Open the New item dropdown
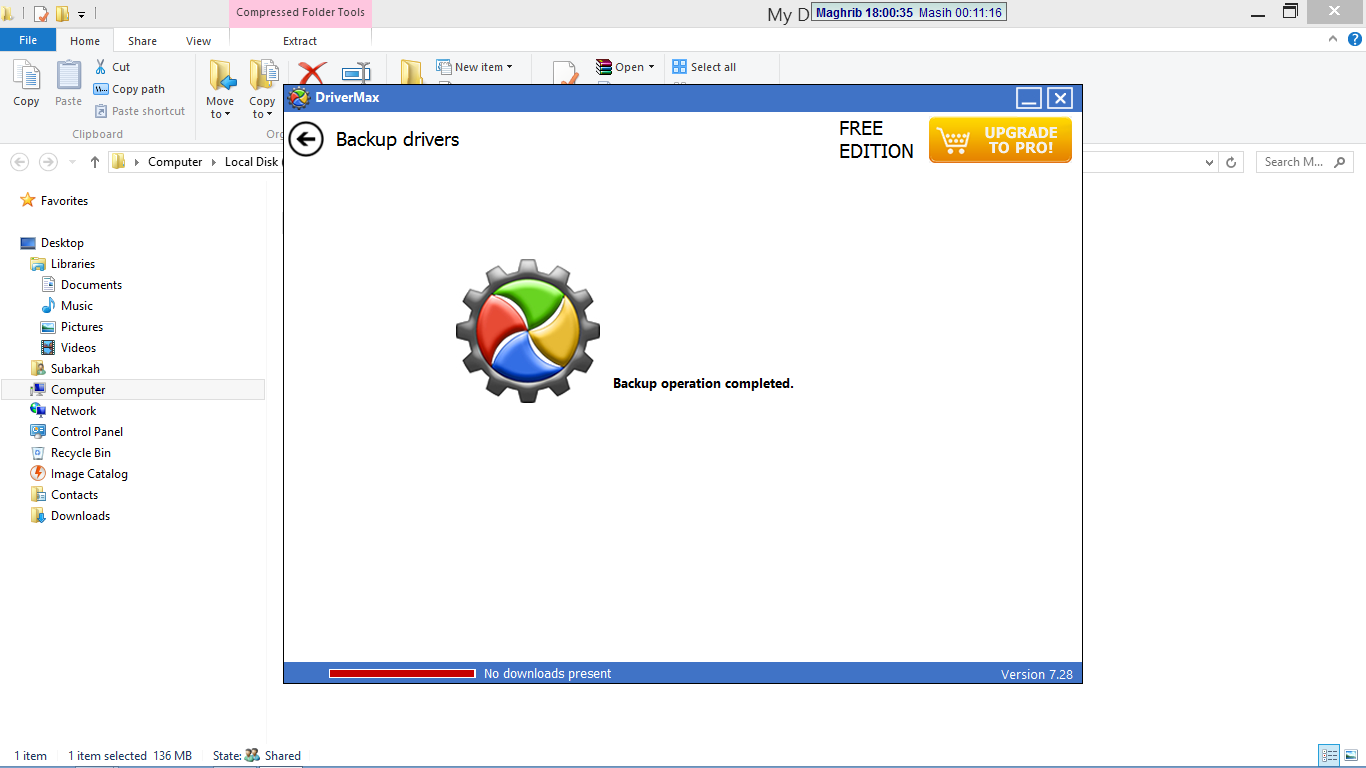1366x768 pixels. point(474,67)
